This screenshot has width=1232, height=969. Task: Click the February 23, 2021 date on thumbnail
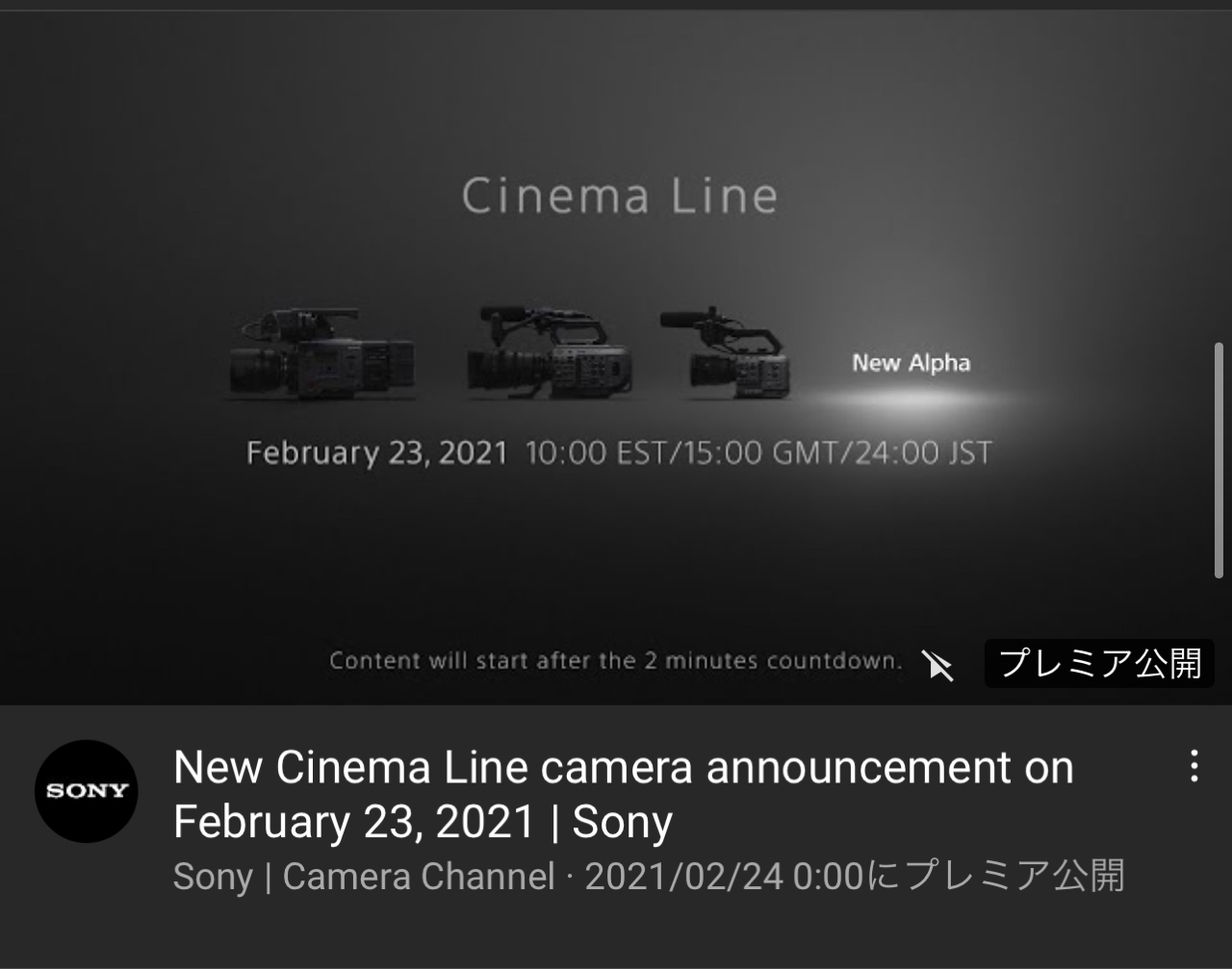click(376, 453)
